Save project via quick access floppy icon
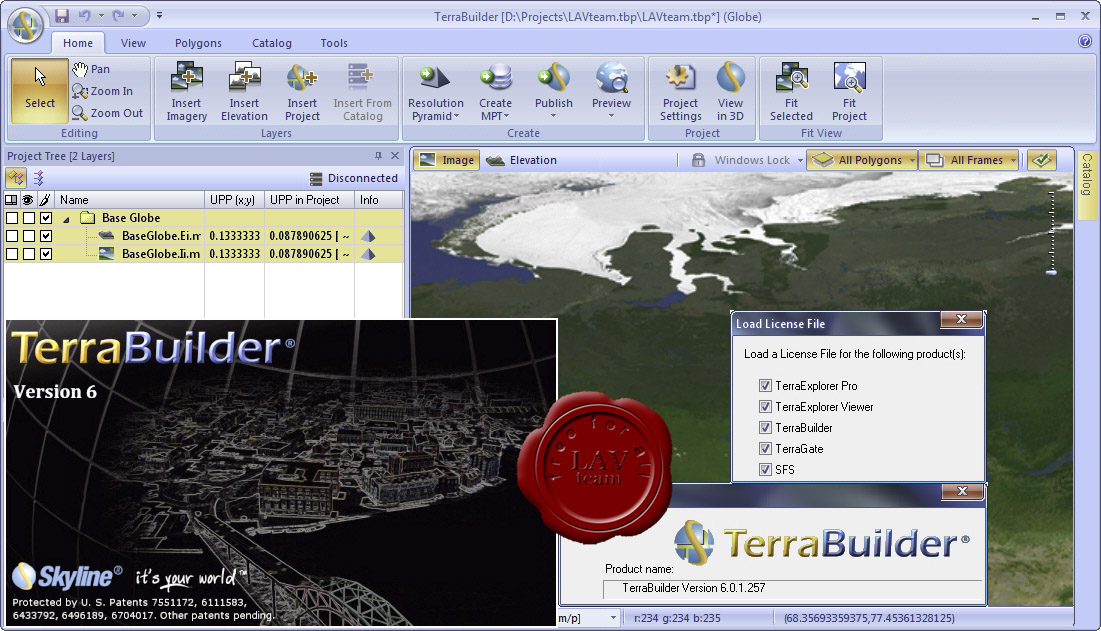 [x=62, y=15]
